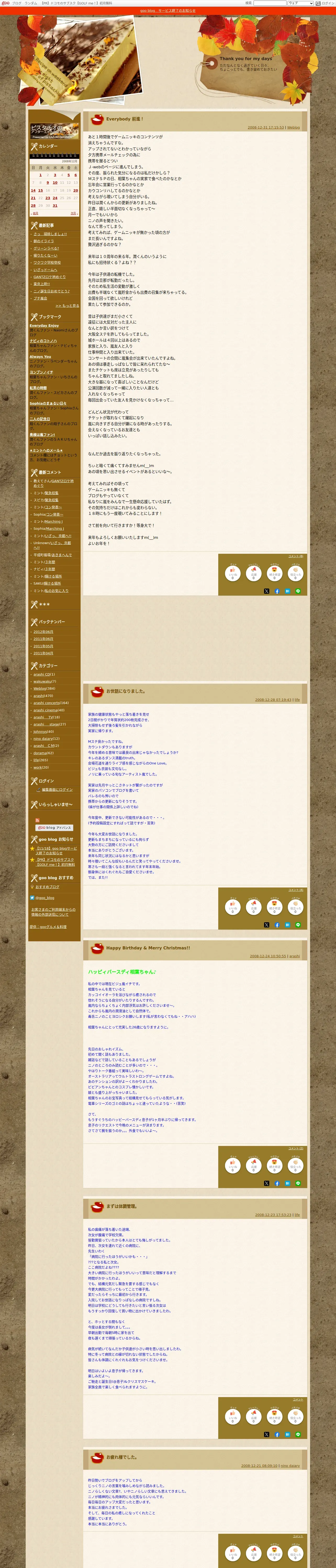Open the 'arashi' category link on Christmas post
The width and height of the screenshot is (336, 1568).
point(295,956)
